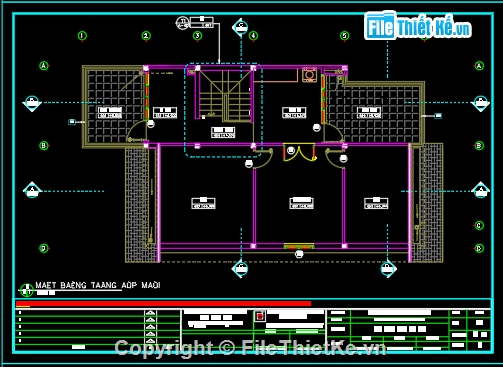Screen dimensions: 503x367
Task: Select the circular detail callout above axis 3
Action: coord(182,23)
